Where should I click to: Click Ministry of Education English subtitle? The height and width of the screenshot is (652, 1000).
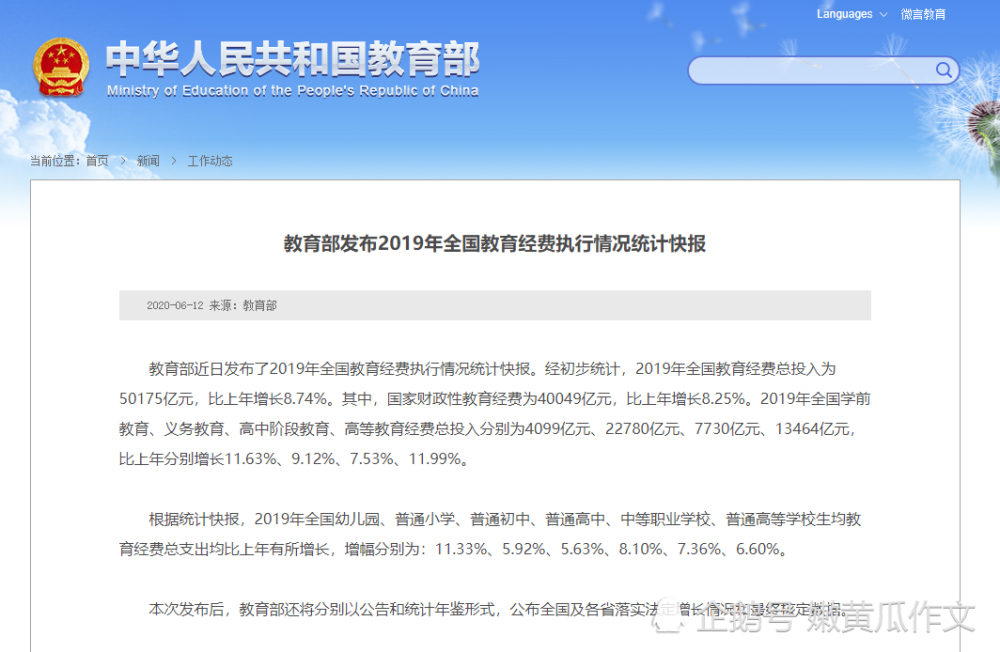click(x=293, y=91)
